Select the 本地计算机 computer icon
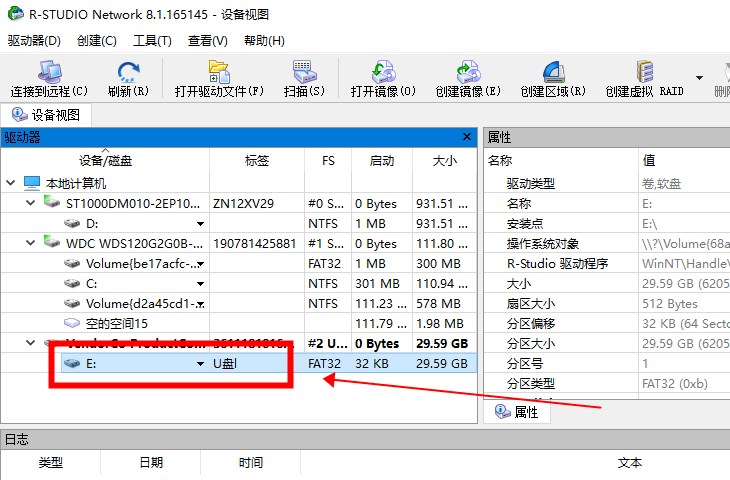 point(32,183)
